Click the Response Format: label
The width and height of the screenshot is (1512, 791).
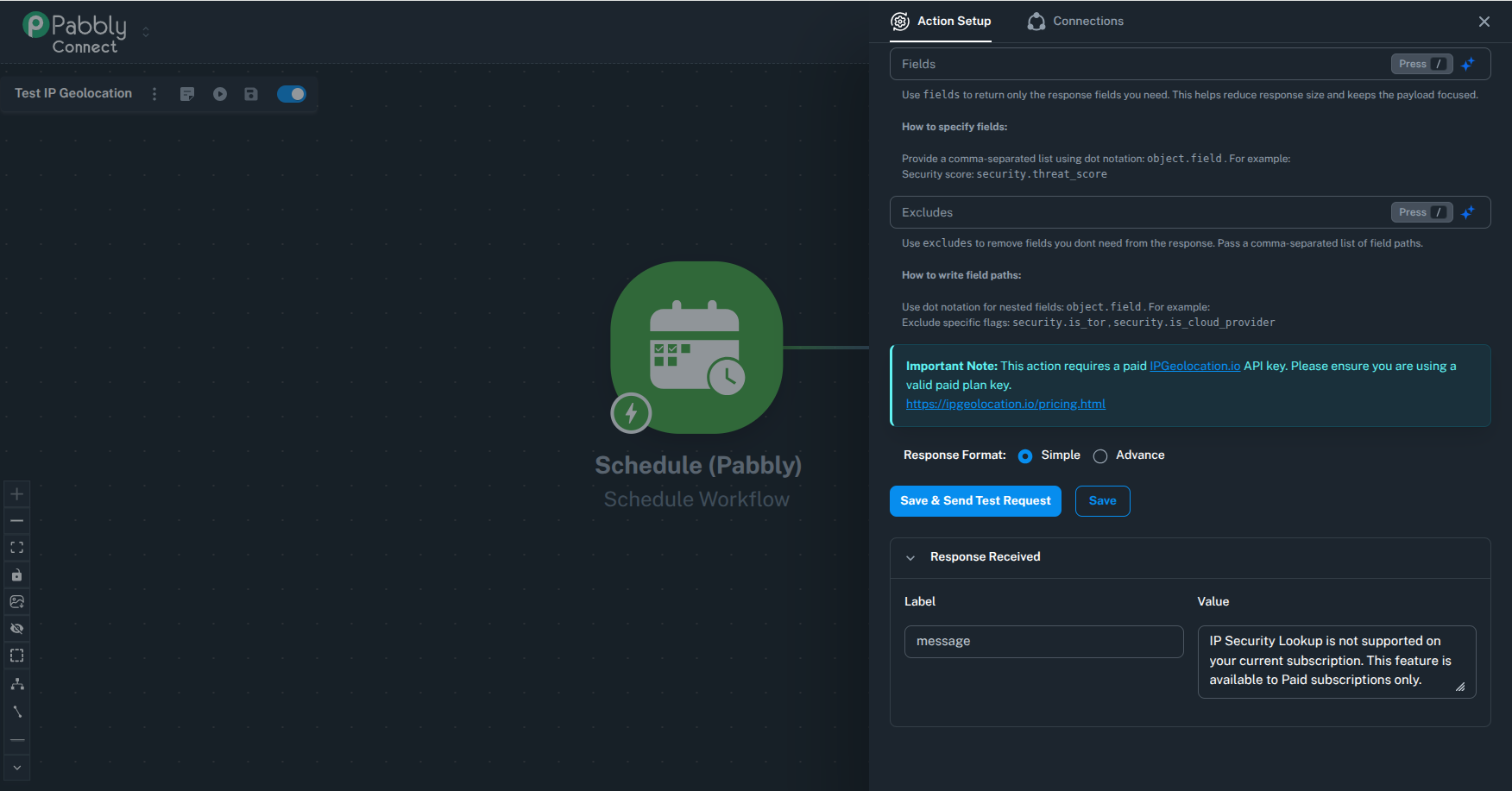[x=954, y=455]
